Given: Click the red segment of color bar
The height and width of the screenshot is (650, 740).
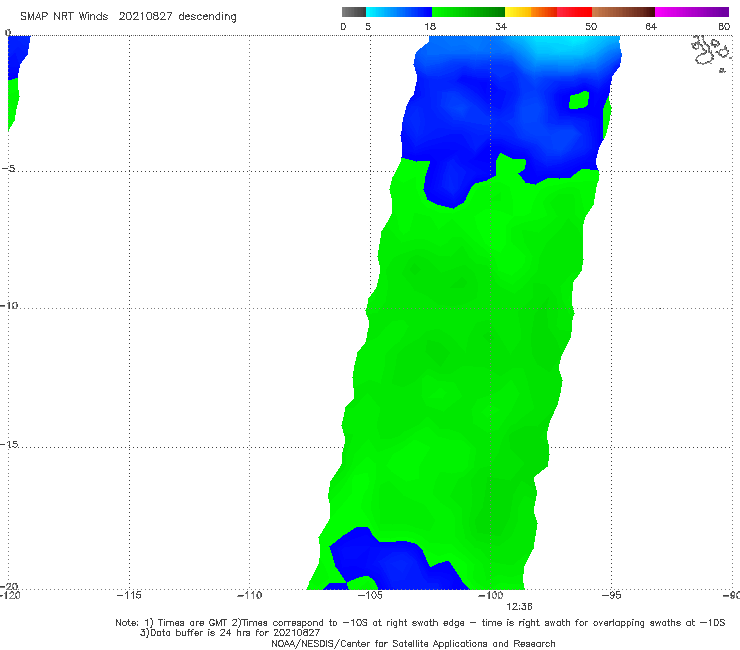Looking at the screenshot, I should 574,12.
